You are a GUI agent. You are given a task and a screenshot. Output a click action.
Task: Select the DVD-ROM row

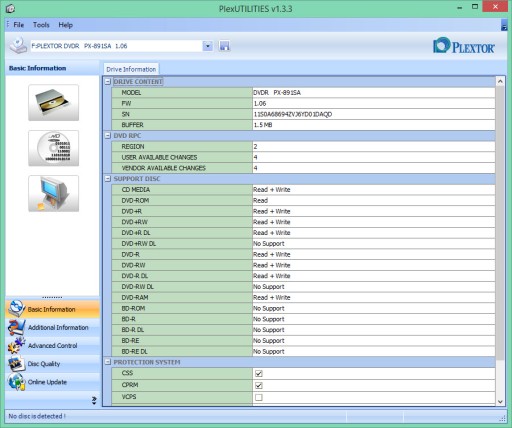coord(303,200)
